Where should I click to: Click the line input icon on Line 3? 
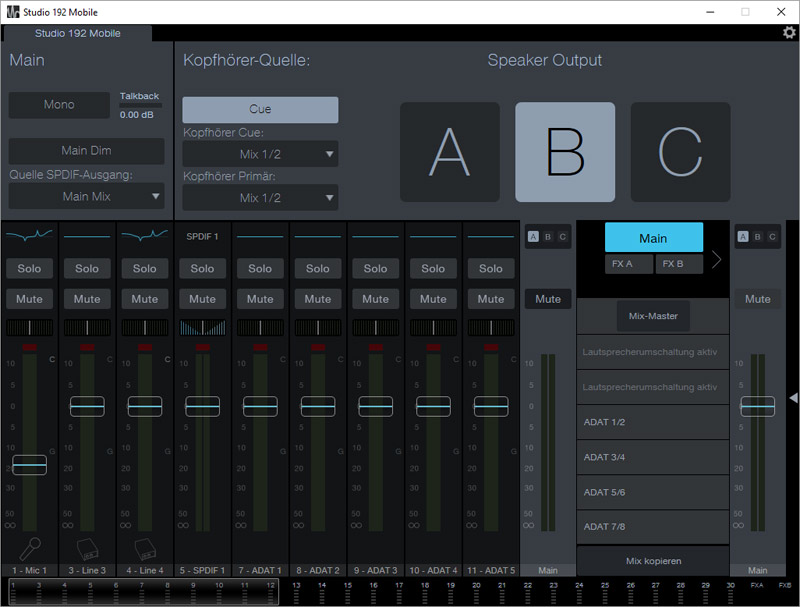pyautogui.click(x=87, y=549)
